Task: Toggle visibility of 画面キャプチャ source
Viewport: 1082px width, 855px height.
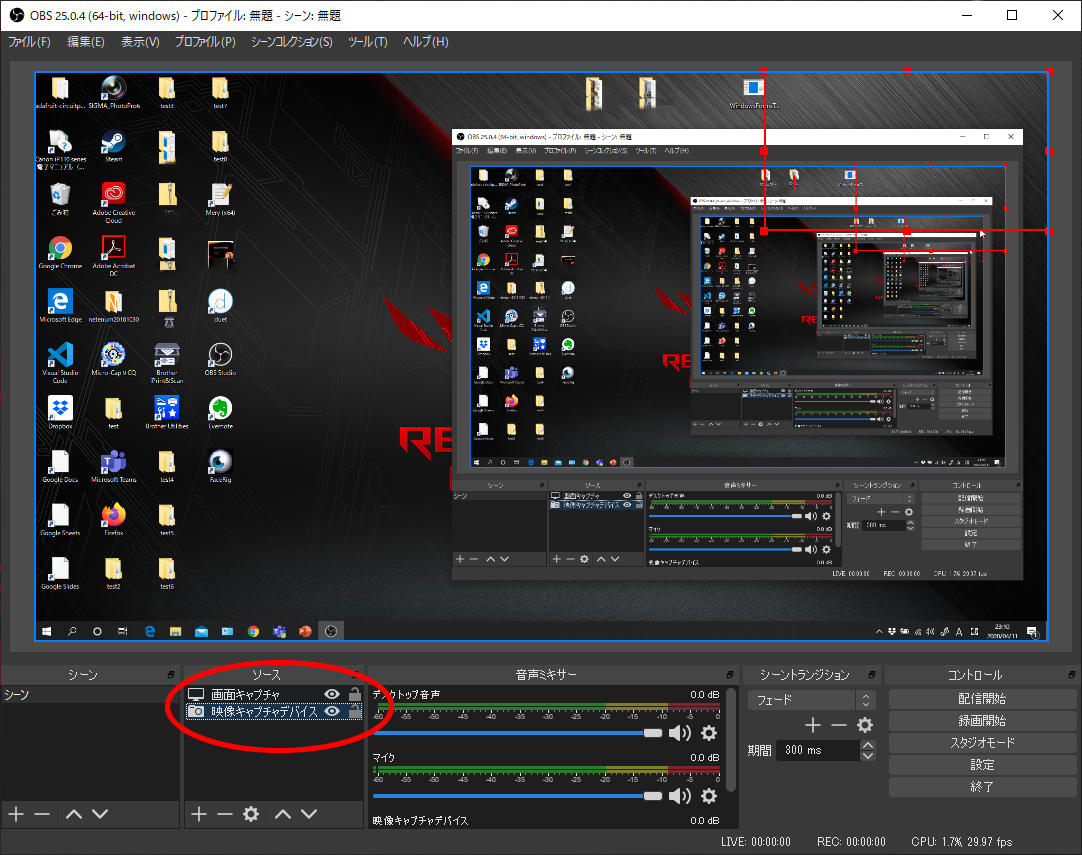Action: click(x=332, y=694)
